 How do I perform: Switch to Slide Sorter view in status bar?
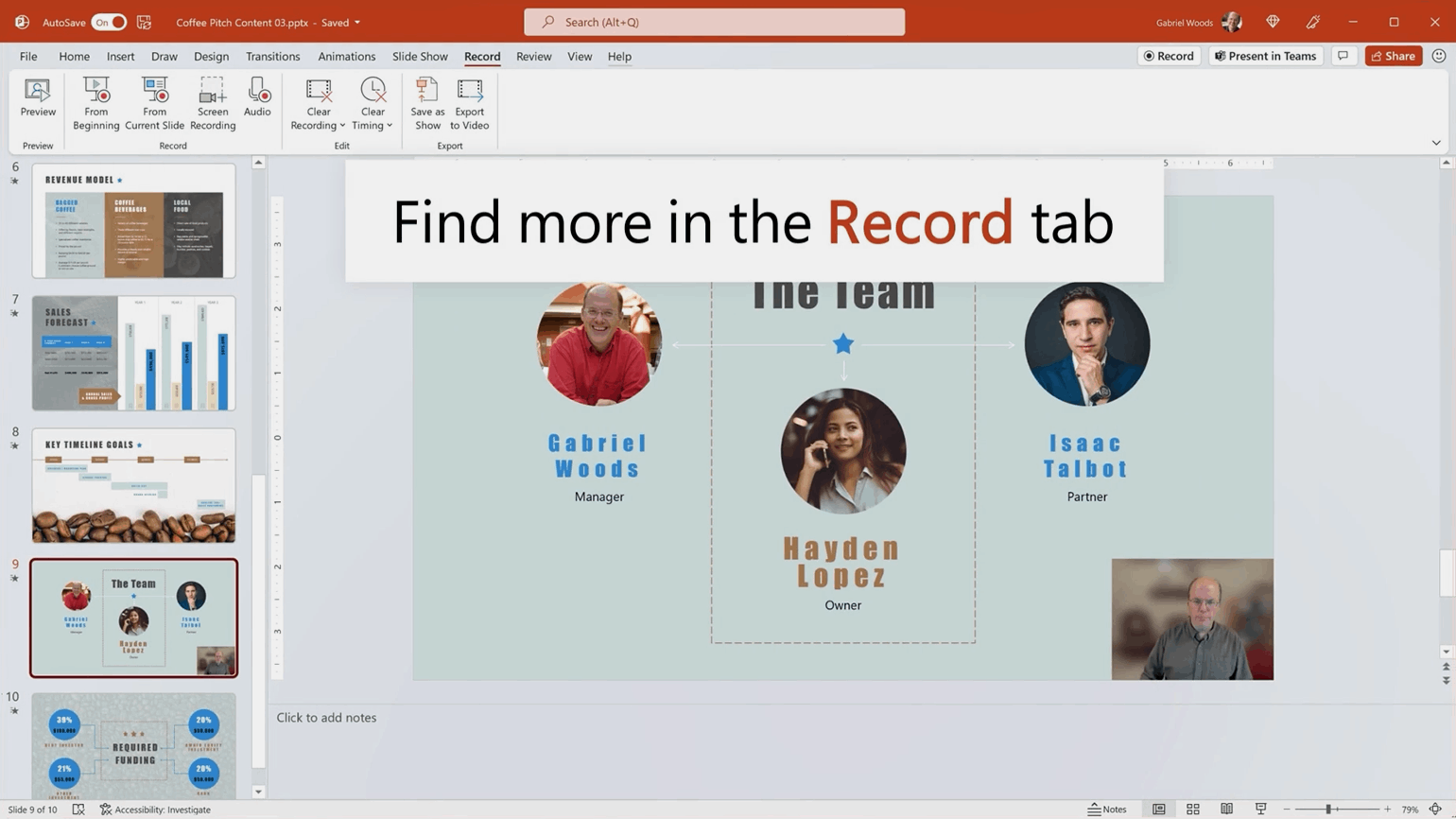click(1192, 810)
